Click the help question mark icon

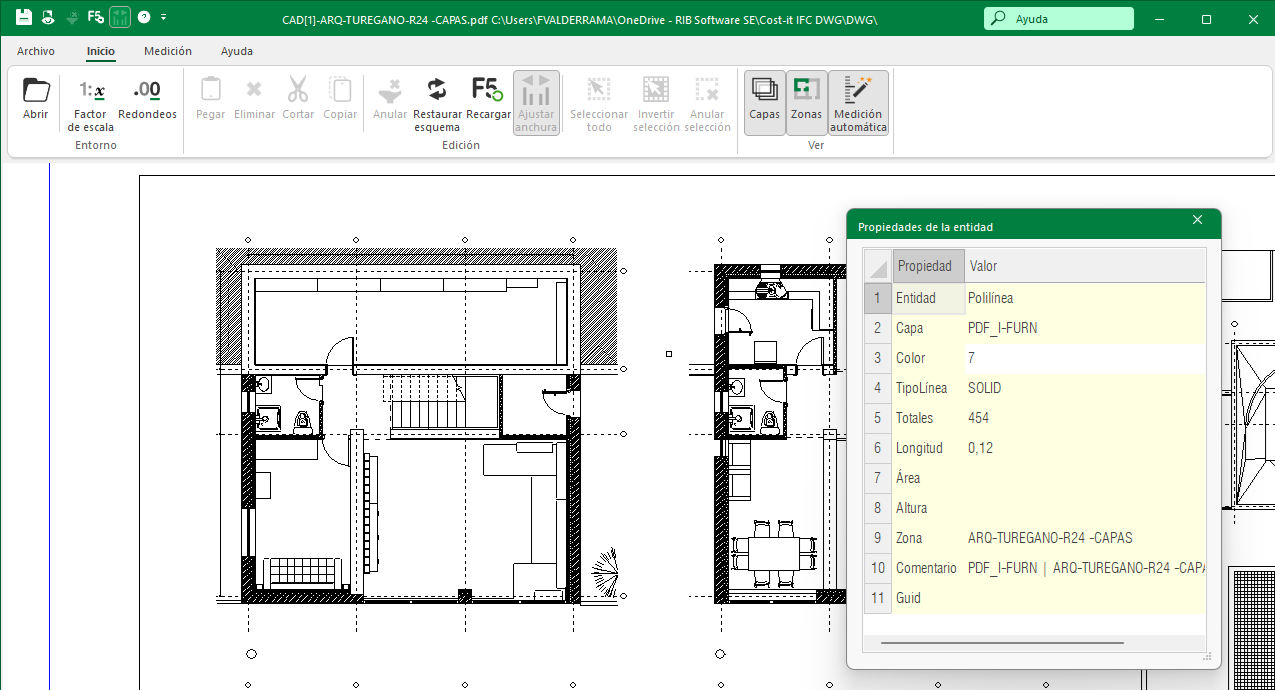click(144, 17)
